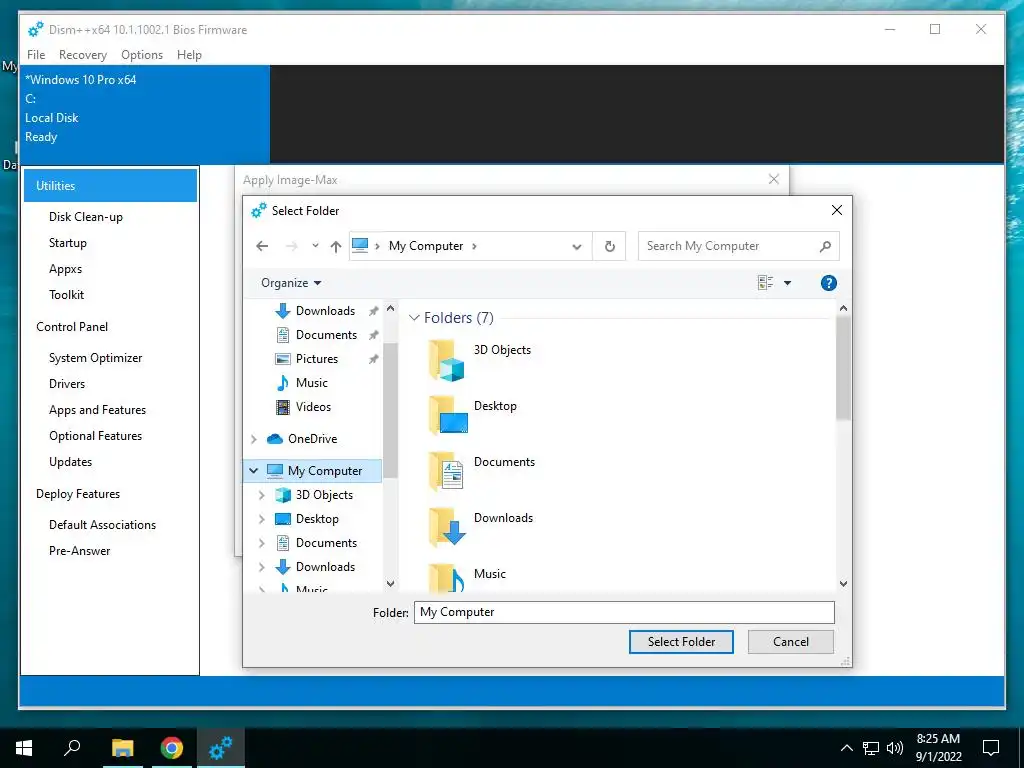The height and width of the screenshot is (768, 1024).
Task: Open File Explorer from taskbar
Action: (122, 748)
